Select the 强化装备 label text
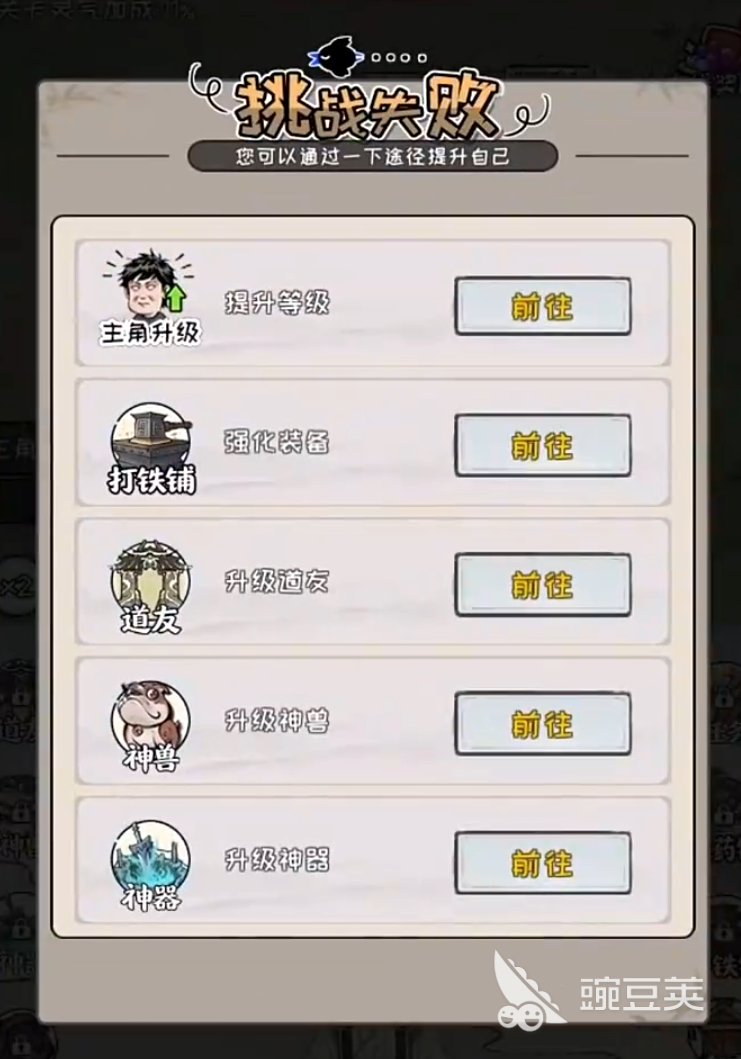Image resolution: width=741 pixels, height=1059 pixels. click(x=277, y=442)
